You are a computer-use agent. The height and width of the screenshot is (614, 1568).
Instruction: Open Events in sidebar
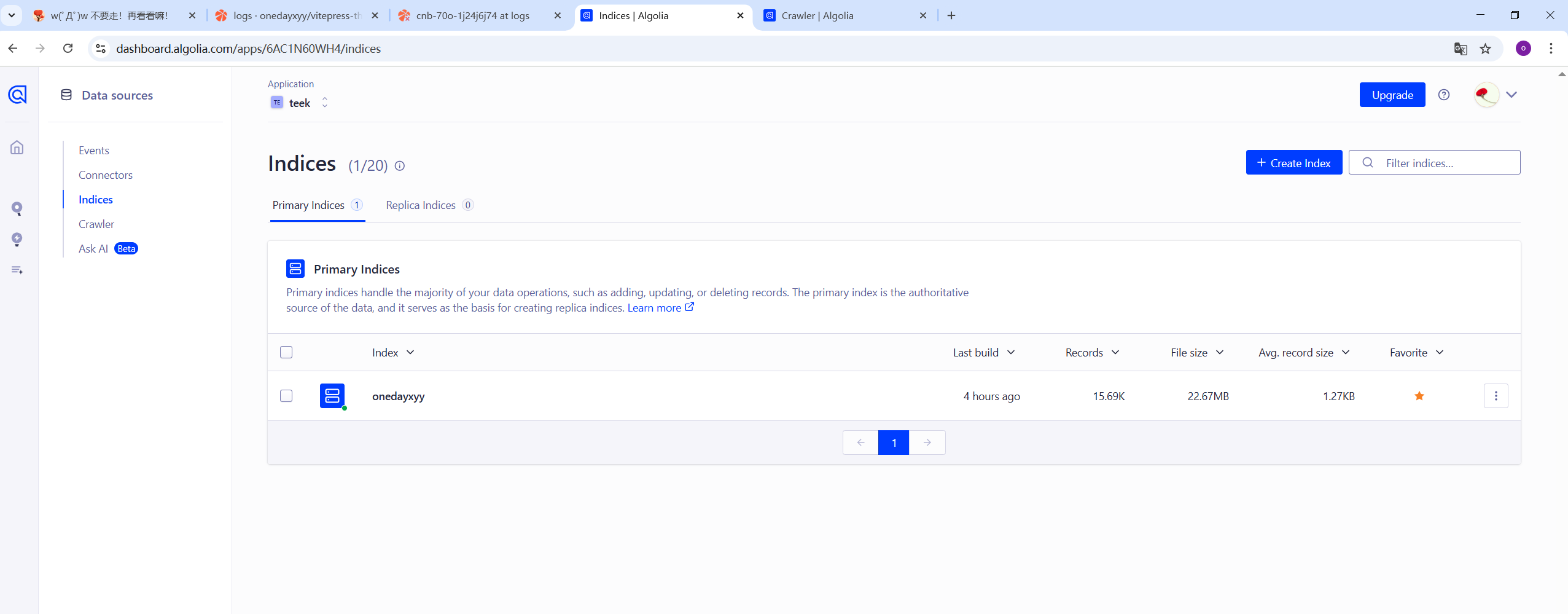point(94,151)
